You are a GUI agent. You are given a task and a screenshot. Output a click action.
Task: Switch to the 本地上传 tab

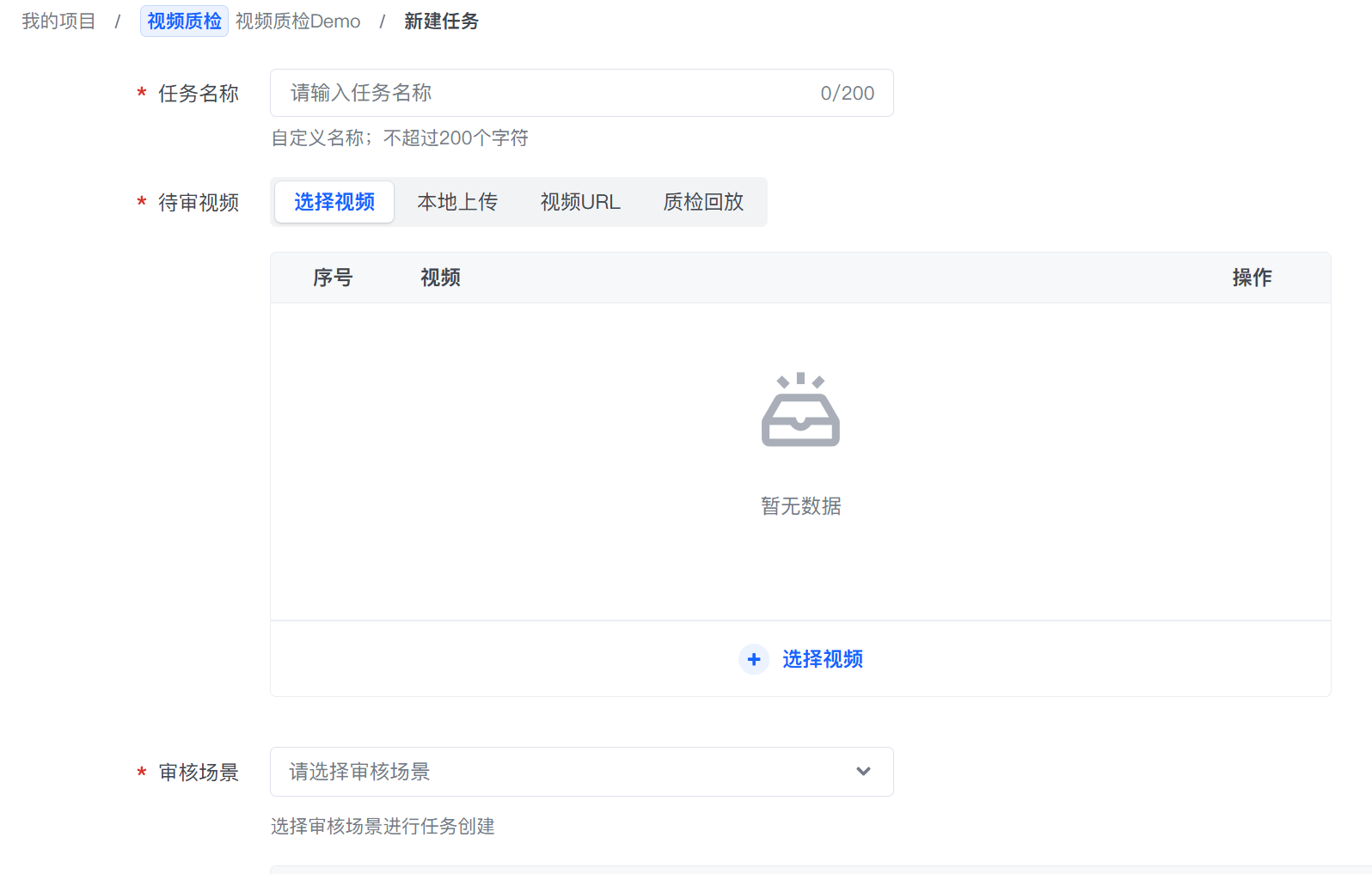tap(457, 202)
